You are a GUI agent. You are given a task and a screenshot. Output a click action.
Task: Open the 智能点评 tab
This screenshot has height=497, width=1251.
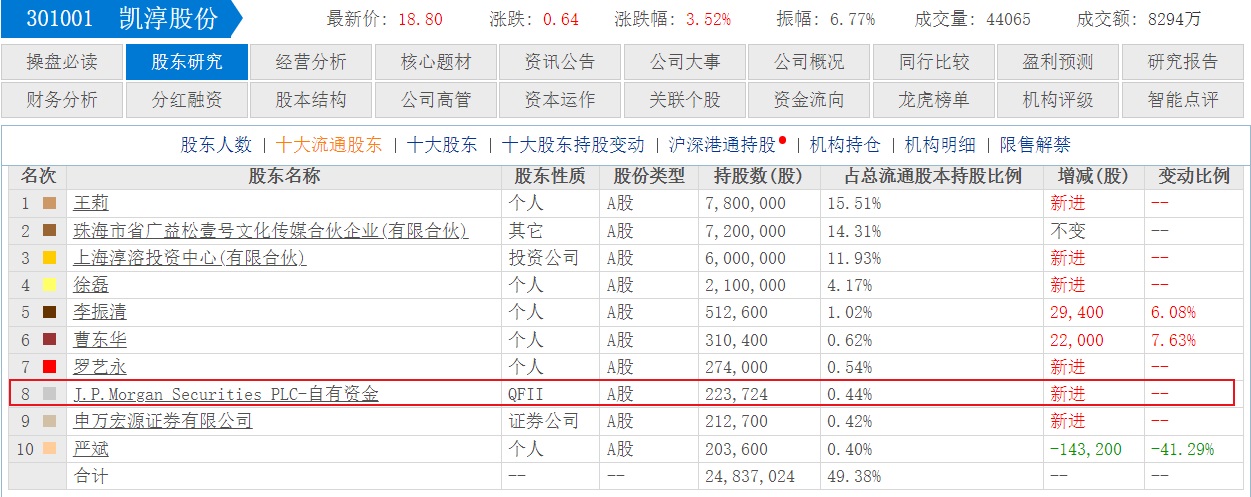tap(1184, 100)
